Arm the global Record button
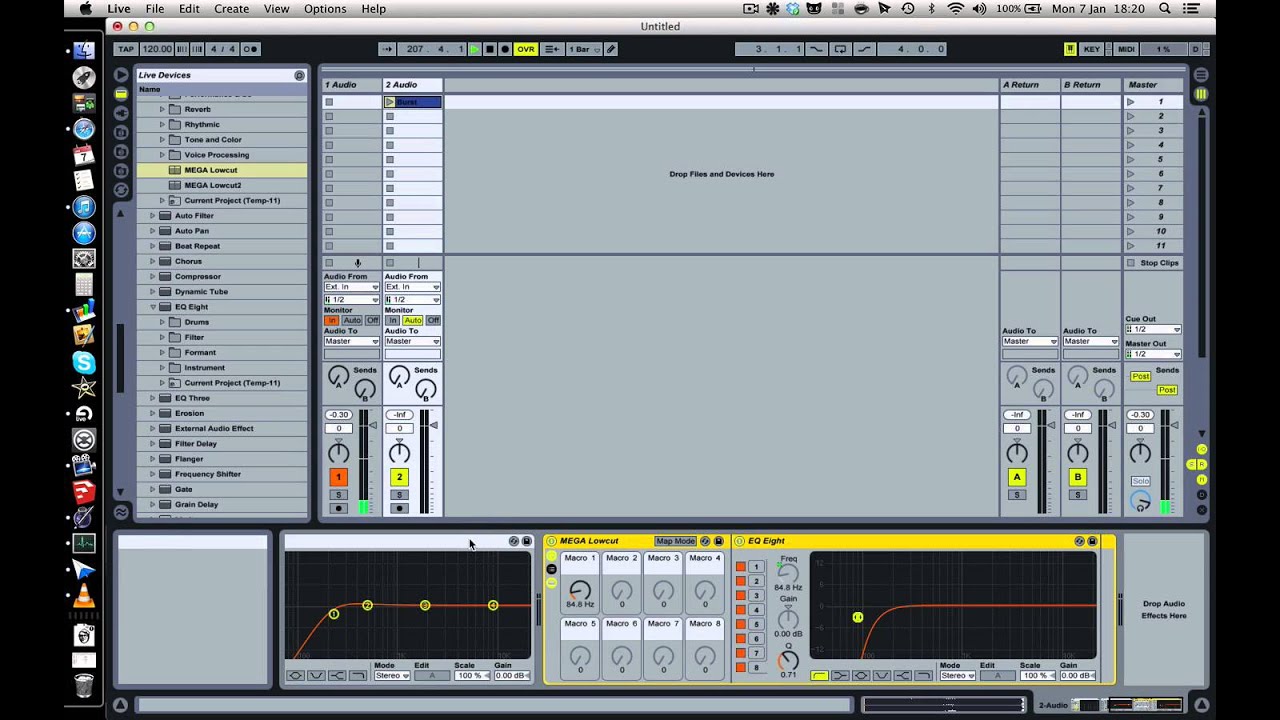The image size is (1280, 720). [x=505, y=49]
